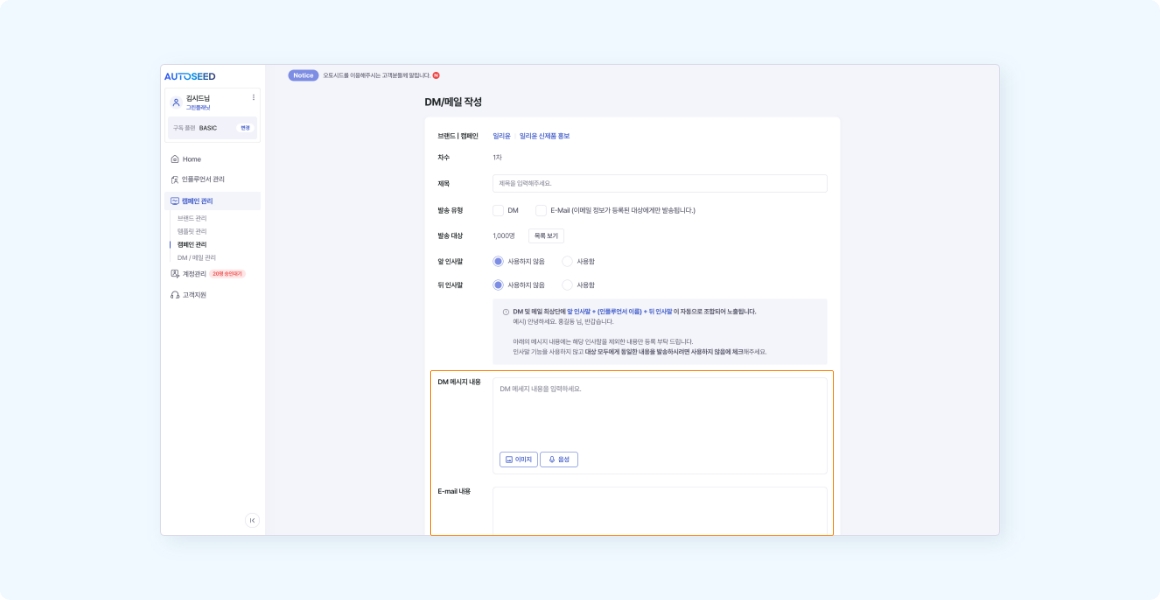Check the E-Mail send type checkbox
Image resolution: width=1160 pixels, height=600 pixels.
[x=541, y=210]
